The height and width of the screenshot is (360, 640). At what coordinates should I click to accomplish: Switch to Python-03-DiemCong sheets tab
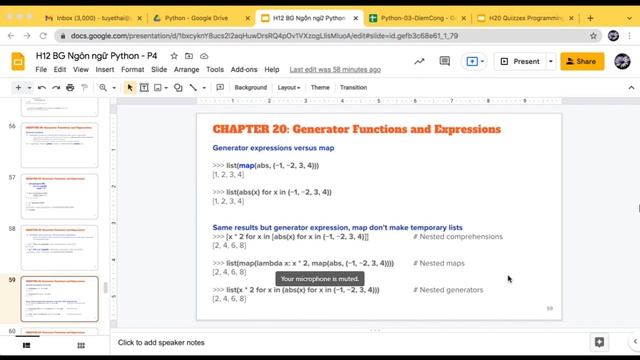pos(417,18)
